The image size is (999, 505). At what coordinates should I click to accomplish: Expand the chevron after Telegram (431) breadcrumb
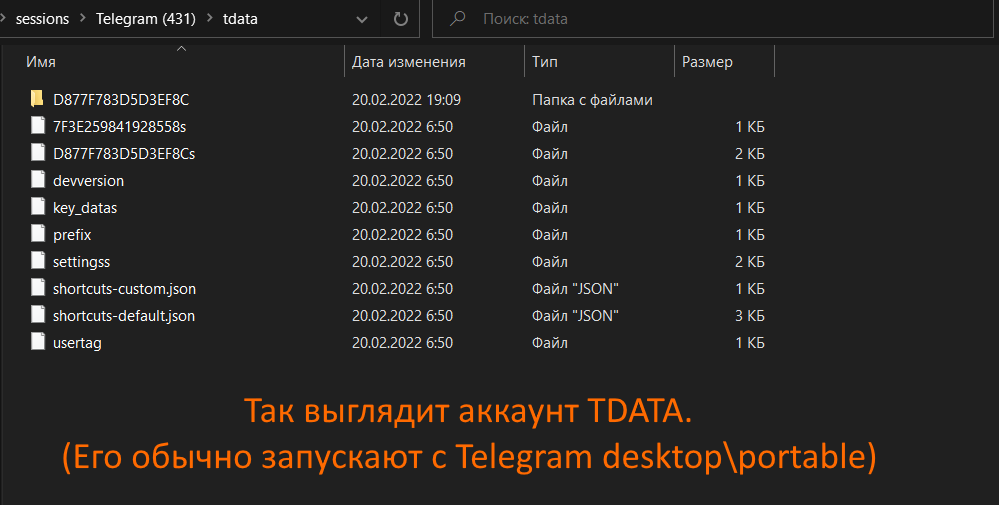tap(210, 18)
